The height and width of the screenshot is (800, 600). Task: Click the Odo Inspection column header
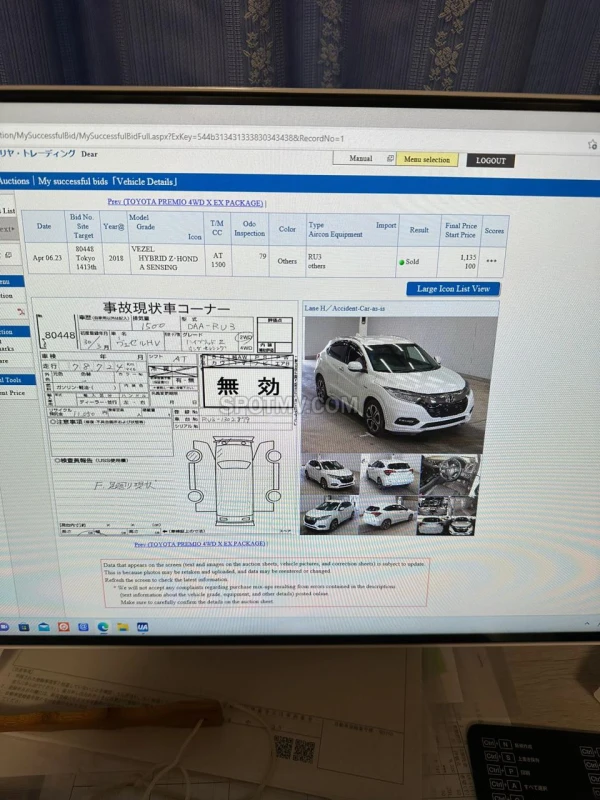click(x=249, y=229)
